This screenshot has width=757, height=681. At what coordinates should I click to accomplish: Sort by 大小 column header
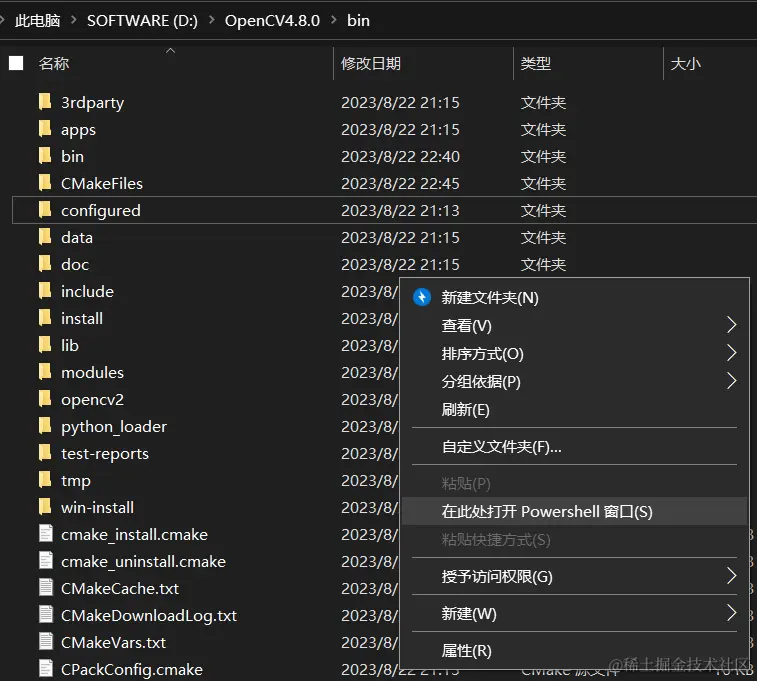tap(686, 63)
